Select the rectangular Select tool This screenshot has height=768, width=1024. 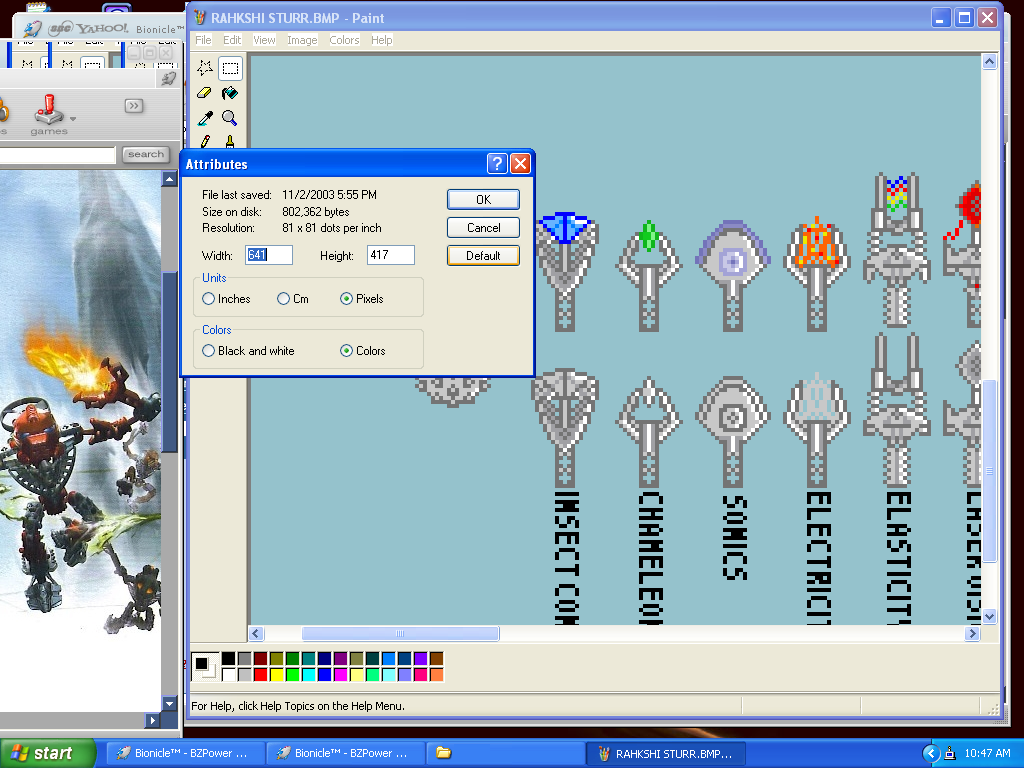coord(230,67)
